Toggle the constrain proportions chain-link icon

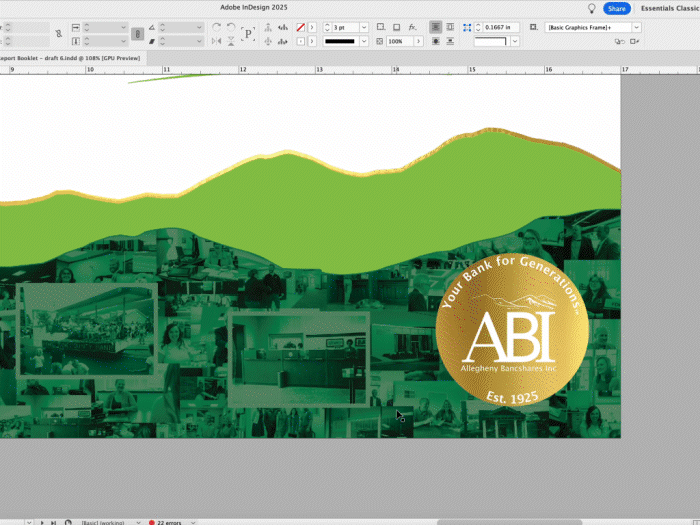click(x=138, y=34)
